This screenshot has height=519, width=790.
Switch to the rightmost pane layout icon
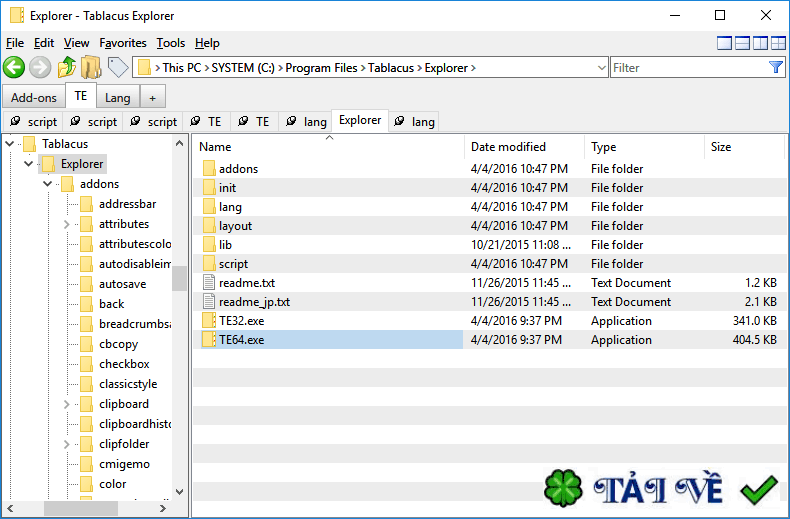pos(778,43)
